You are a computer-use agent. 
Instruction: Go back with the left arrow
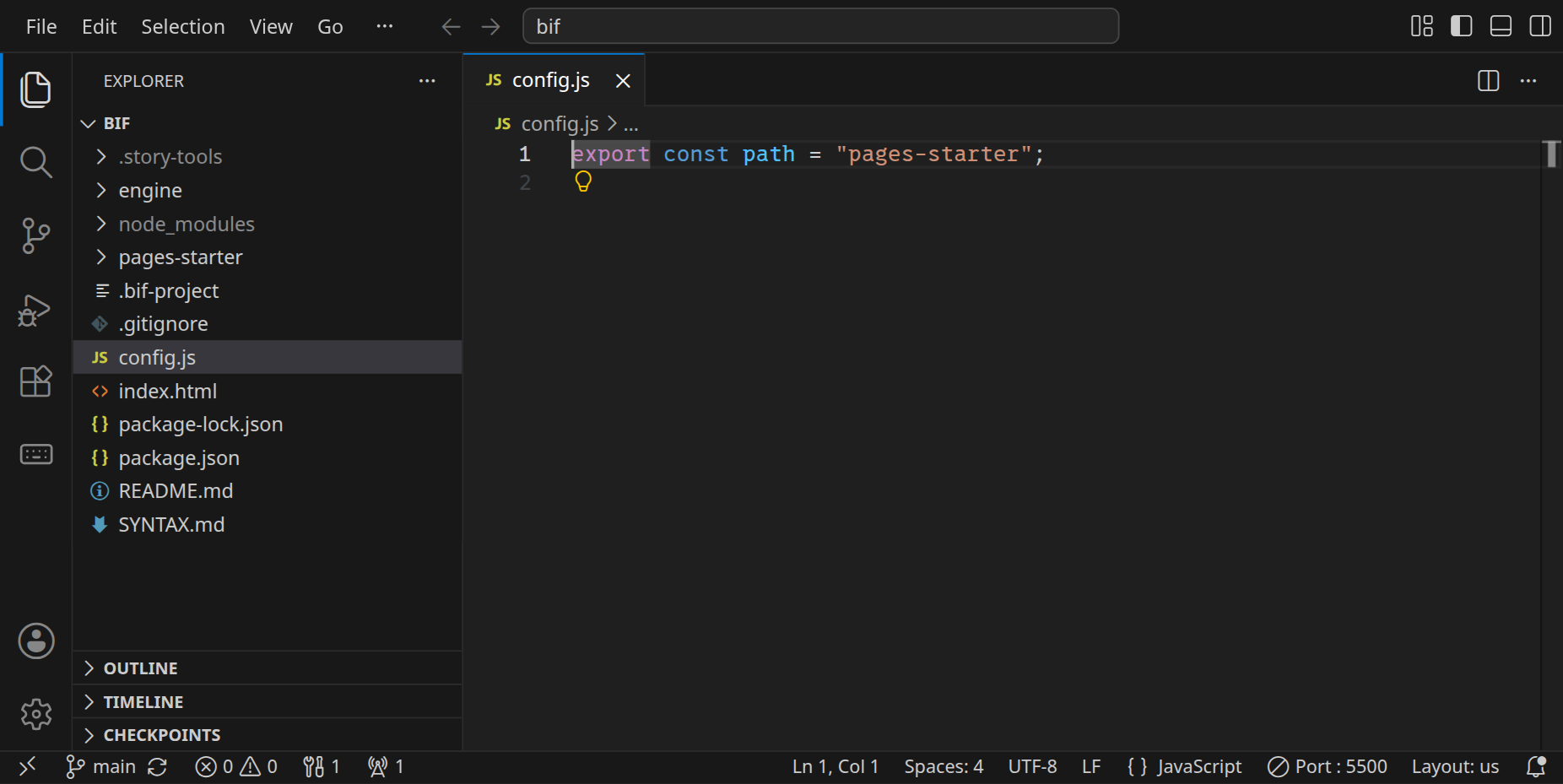[451, 27]
